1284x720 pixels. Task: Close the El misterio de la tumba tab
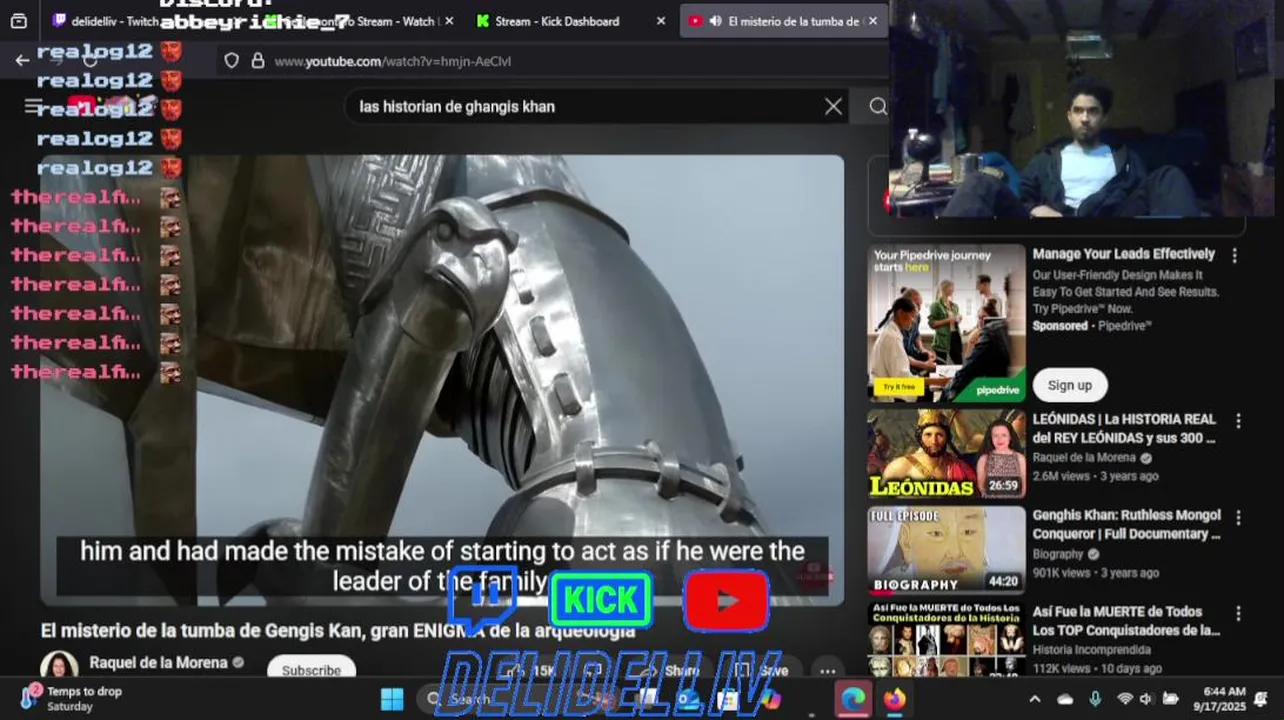[x=873, y=21]
